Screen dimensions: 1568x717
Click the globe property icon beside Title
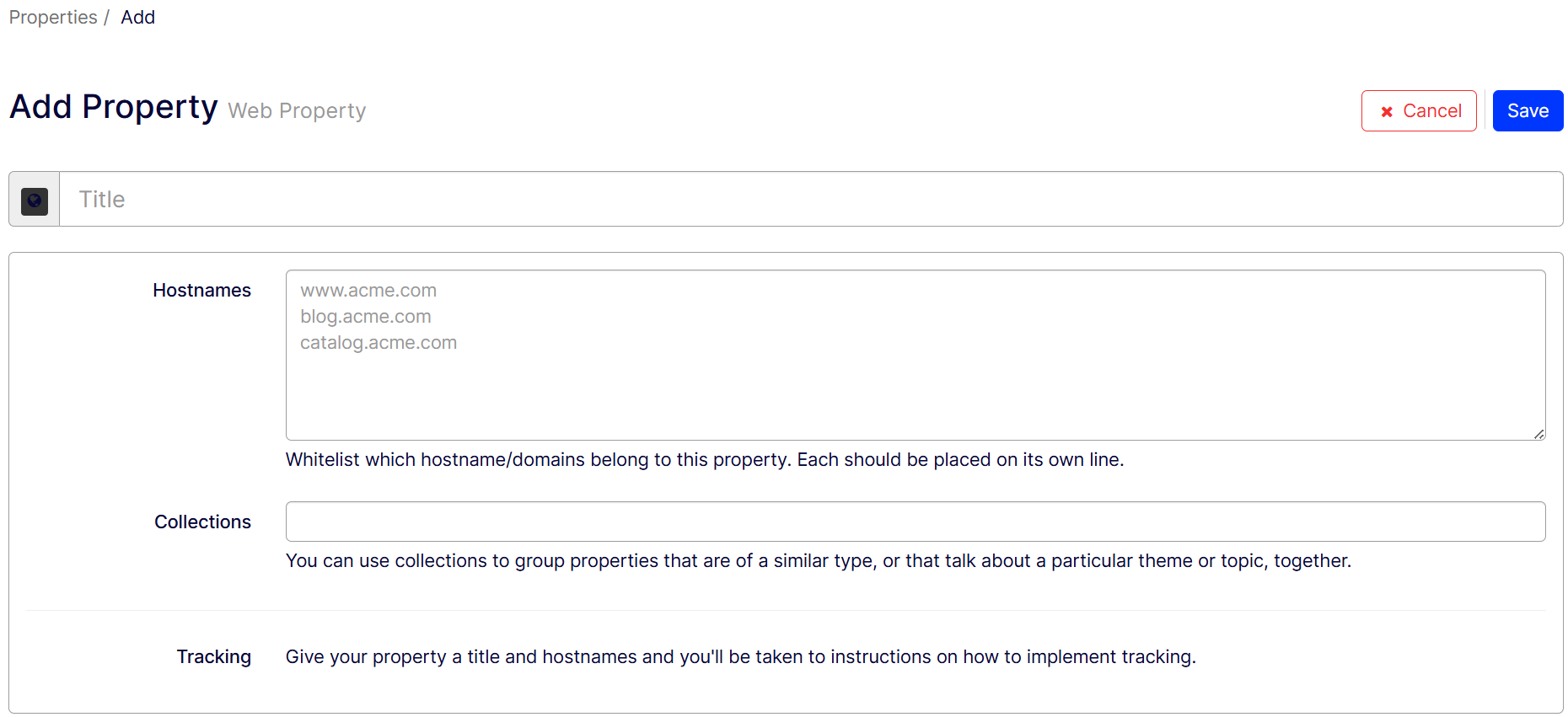point(35,201)
